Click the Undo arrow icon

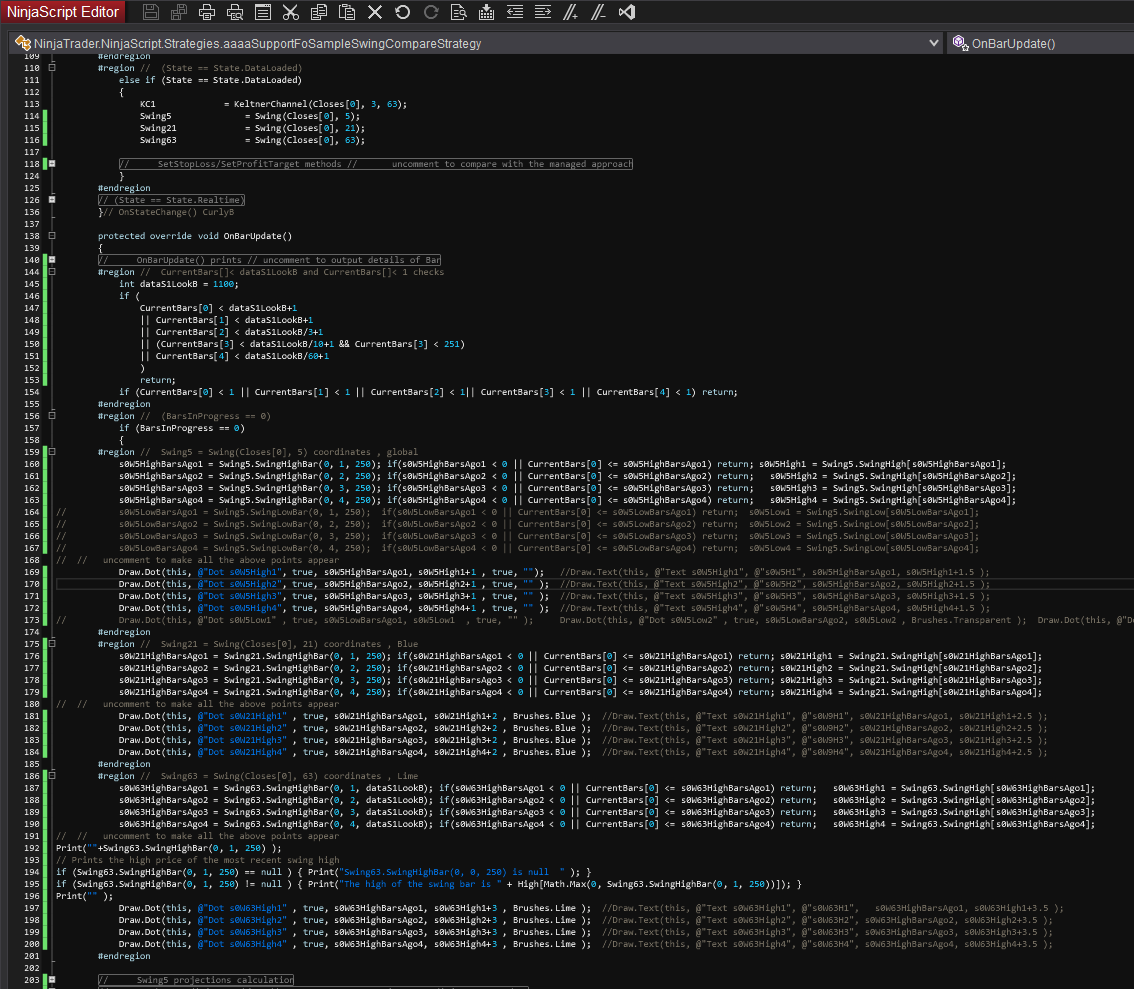click(403, 13)
